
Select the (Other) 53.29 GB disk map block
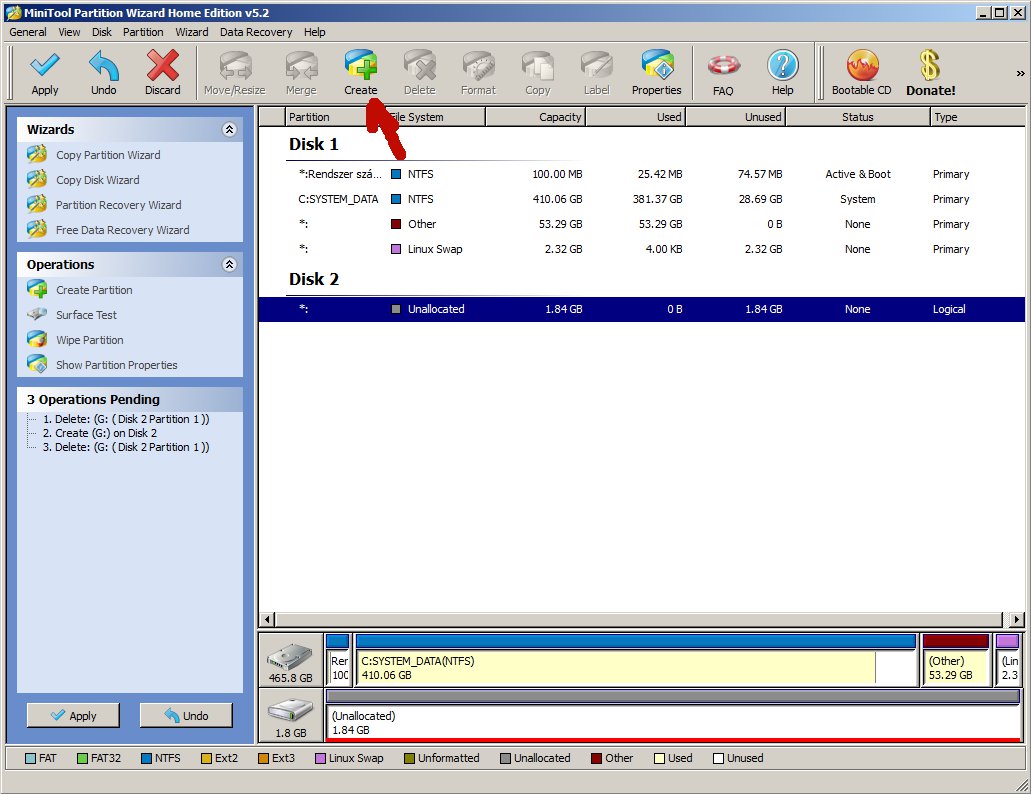[x=956, y=661]
